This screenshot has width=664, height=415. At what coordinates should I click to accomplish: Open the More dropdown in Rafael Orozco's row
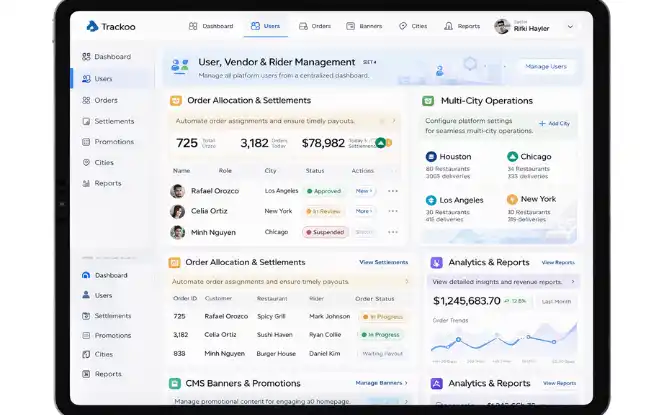(364, 191)
